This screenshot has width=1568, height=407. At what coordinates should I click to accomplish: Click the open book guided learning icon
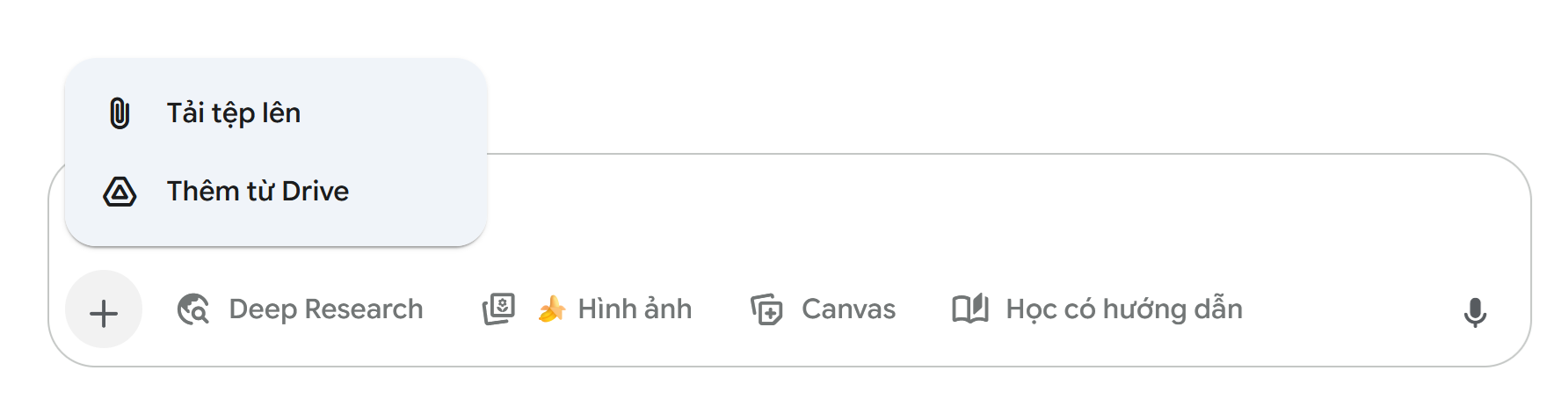click(970, 309)
